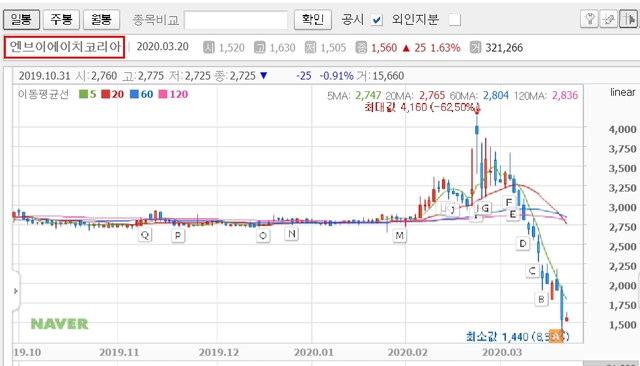Open disclosure marker E on chart
This screenshot has height=366, width=640.
(513, 214)
